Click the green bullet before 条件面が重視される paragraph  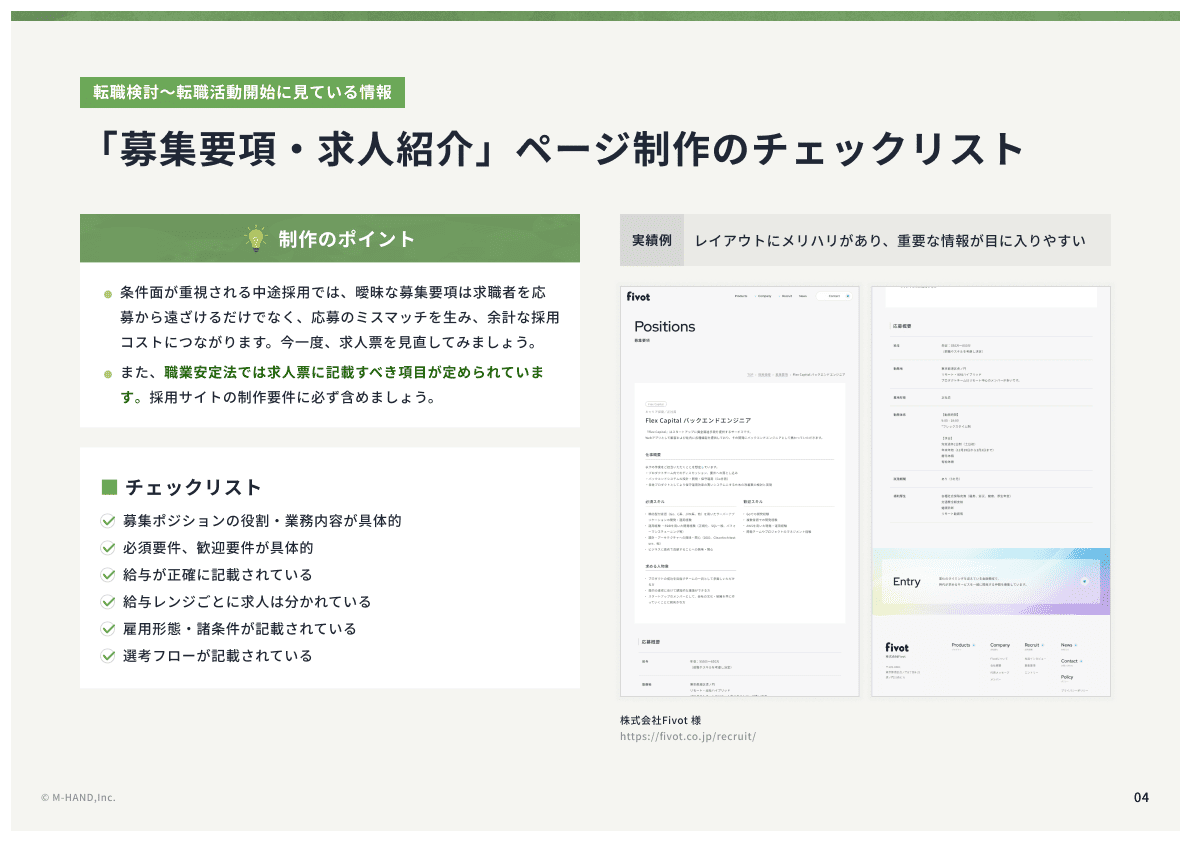click(x=108, y=295)
